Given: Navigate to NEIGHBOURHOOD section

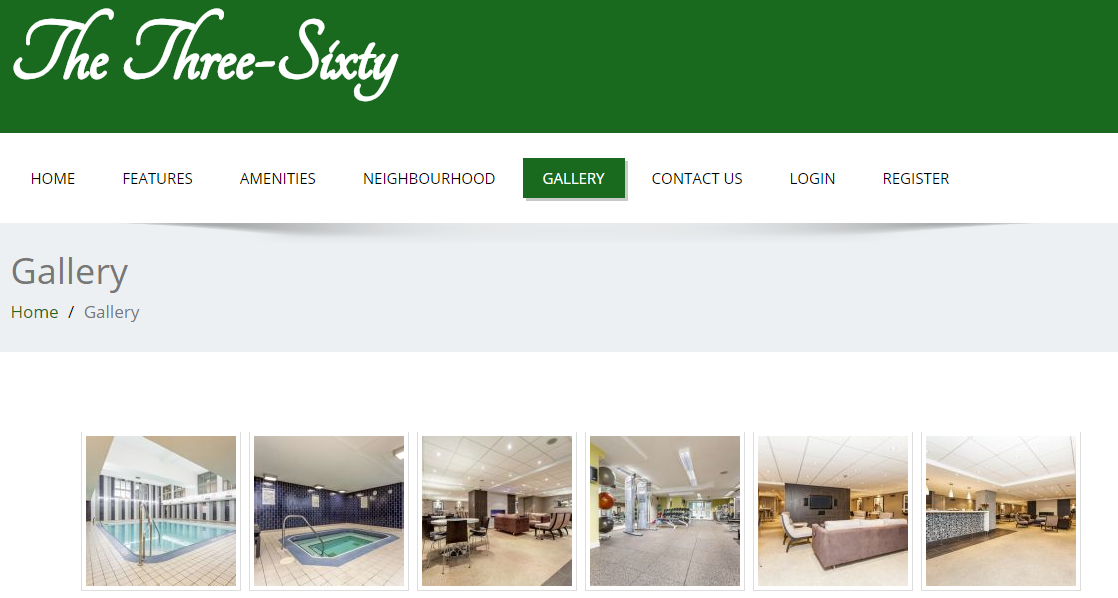Looking at the screenshot, I should click(x=429, y=178).
